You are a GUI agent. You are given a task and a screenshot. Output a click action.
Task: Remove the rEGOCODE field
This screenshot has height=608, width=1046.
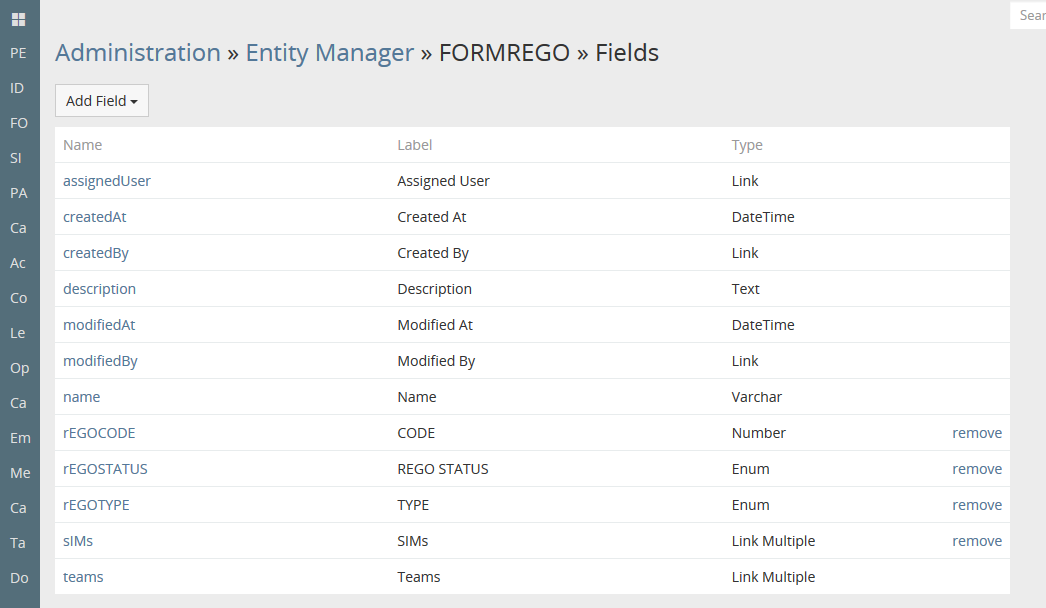point(976,433)
